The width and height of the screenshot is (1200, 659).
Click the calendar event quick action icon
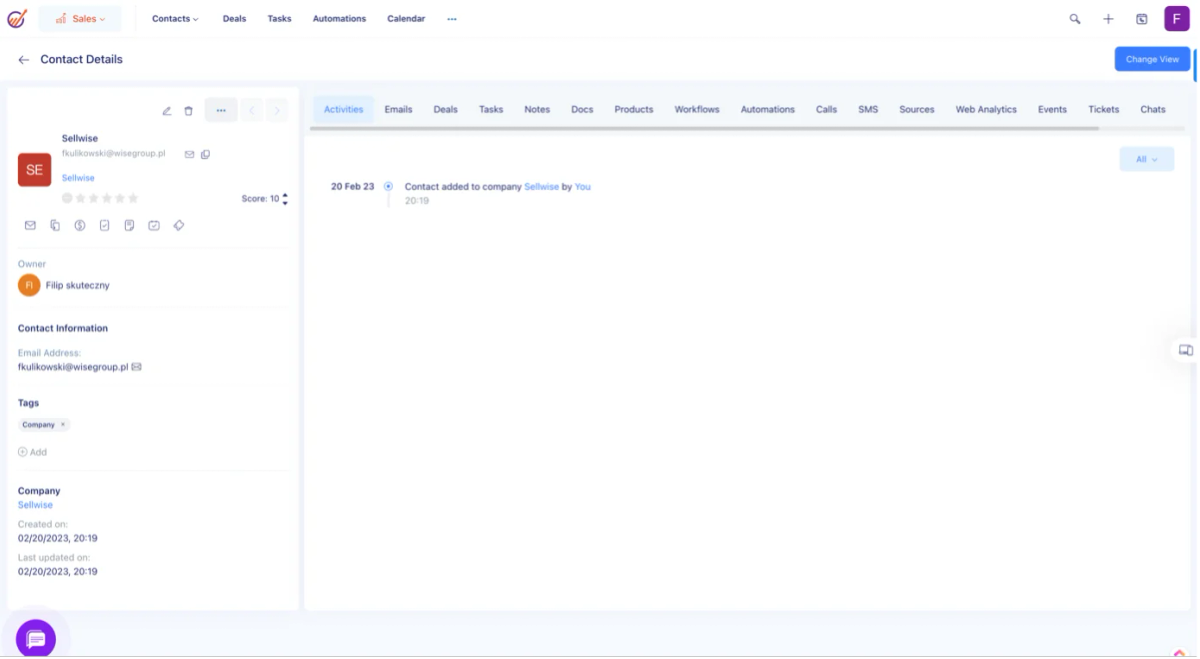point(154,226)
